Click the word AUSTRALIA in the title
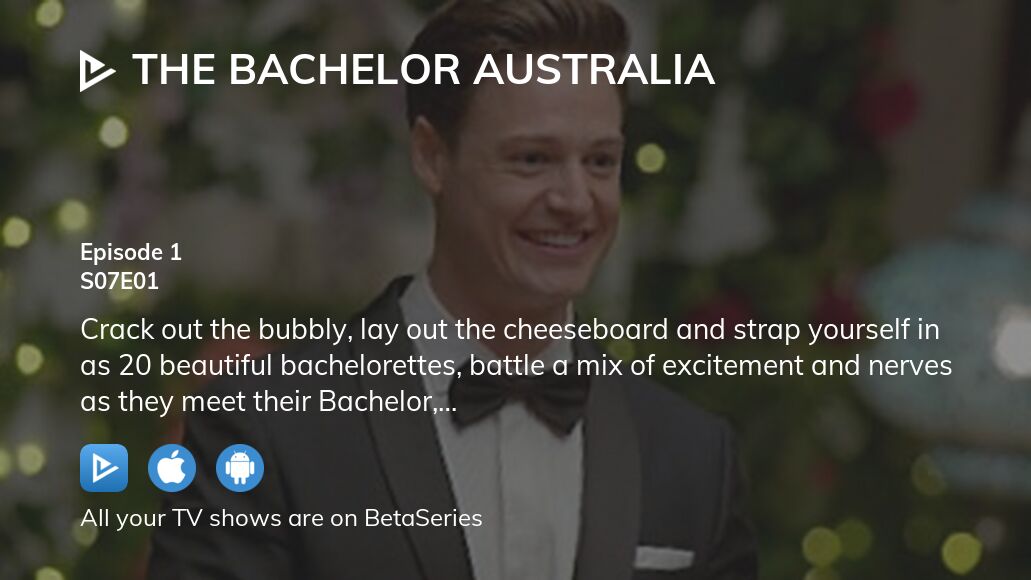1031x580 pixels. (594, 70)
